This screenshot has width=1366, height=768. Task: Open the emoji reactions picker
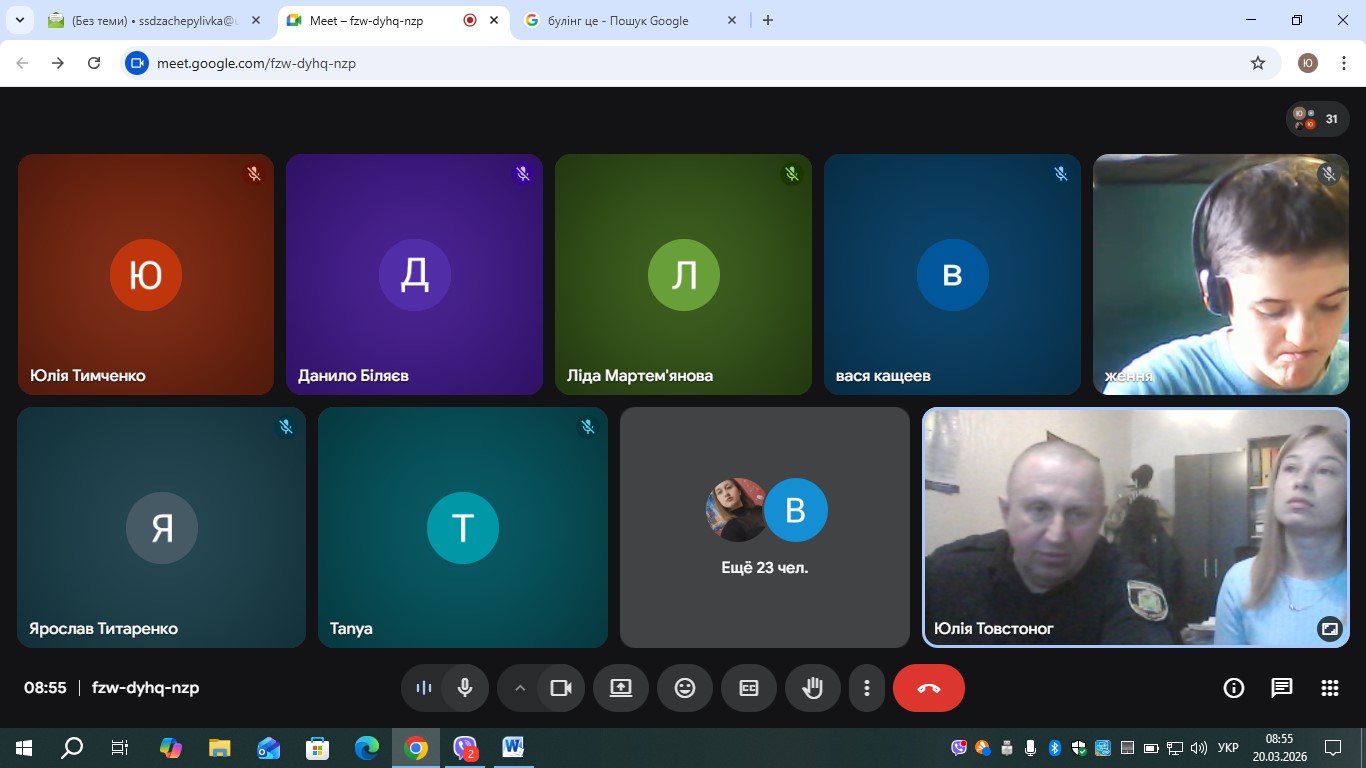685,688
